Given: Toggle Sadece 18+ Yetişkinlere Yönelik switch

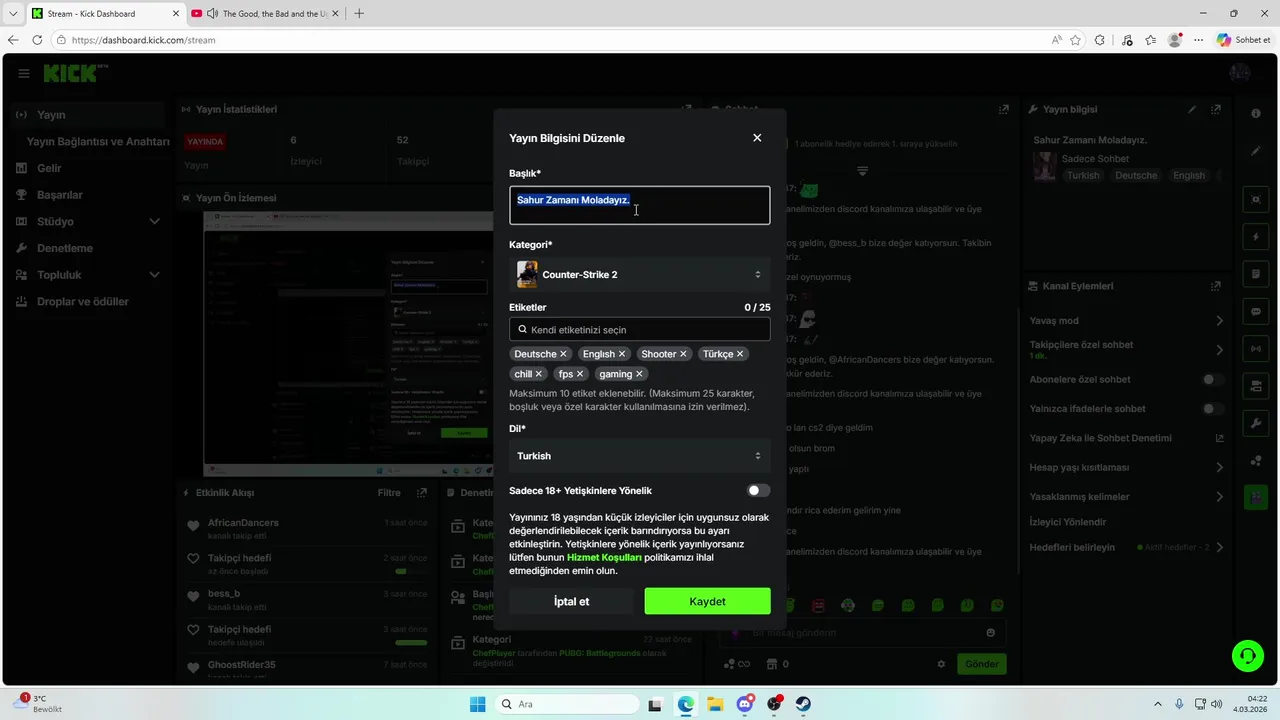Looking at the screenshot, I should click(x=758, y=490).
